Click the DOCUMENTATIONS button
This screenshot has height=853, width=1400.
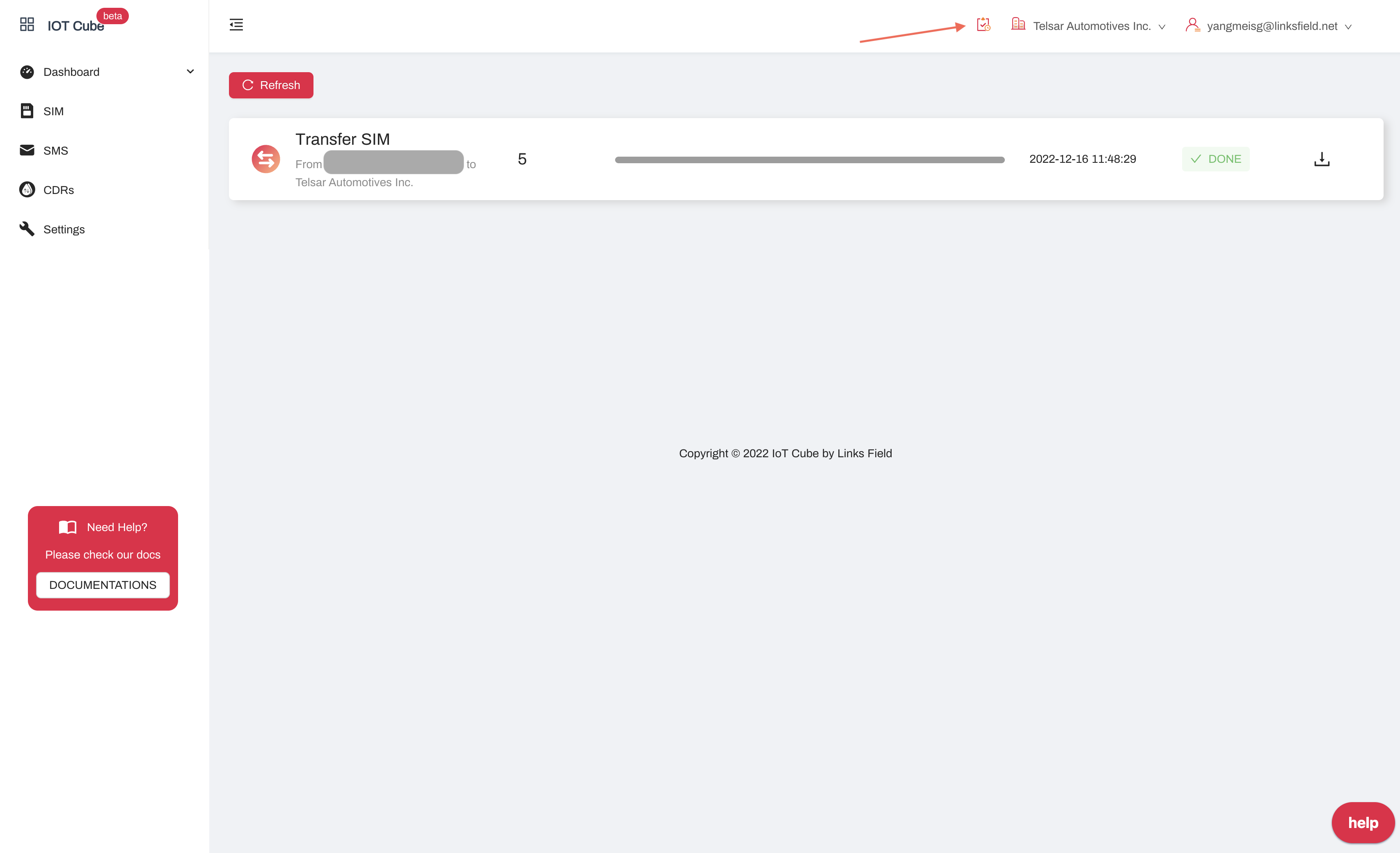tap(103, 585)
